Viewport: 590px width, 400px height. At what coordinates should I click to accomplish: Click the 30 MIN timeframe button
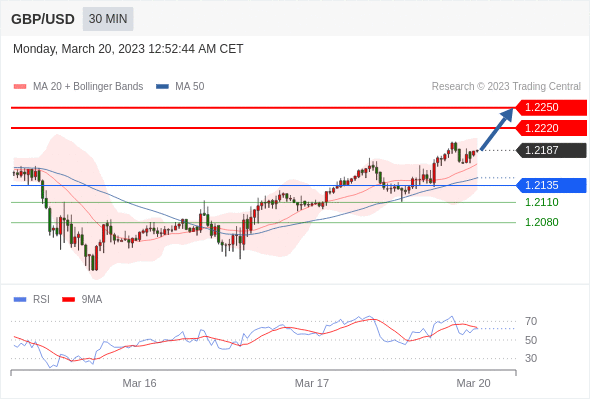pyautogui.click(x=108, y=19)
